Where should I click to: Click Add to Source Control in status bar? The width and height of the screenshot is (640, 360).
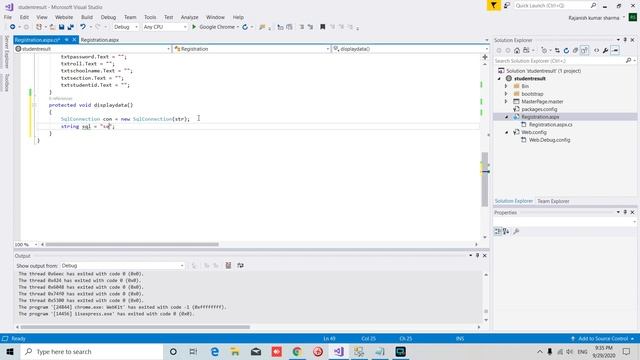(602, 338)
